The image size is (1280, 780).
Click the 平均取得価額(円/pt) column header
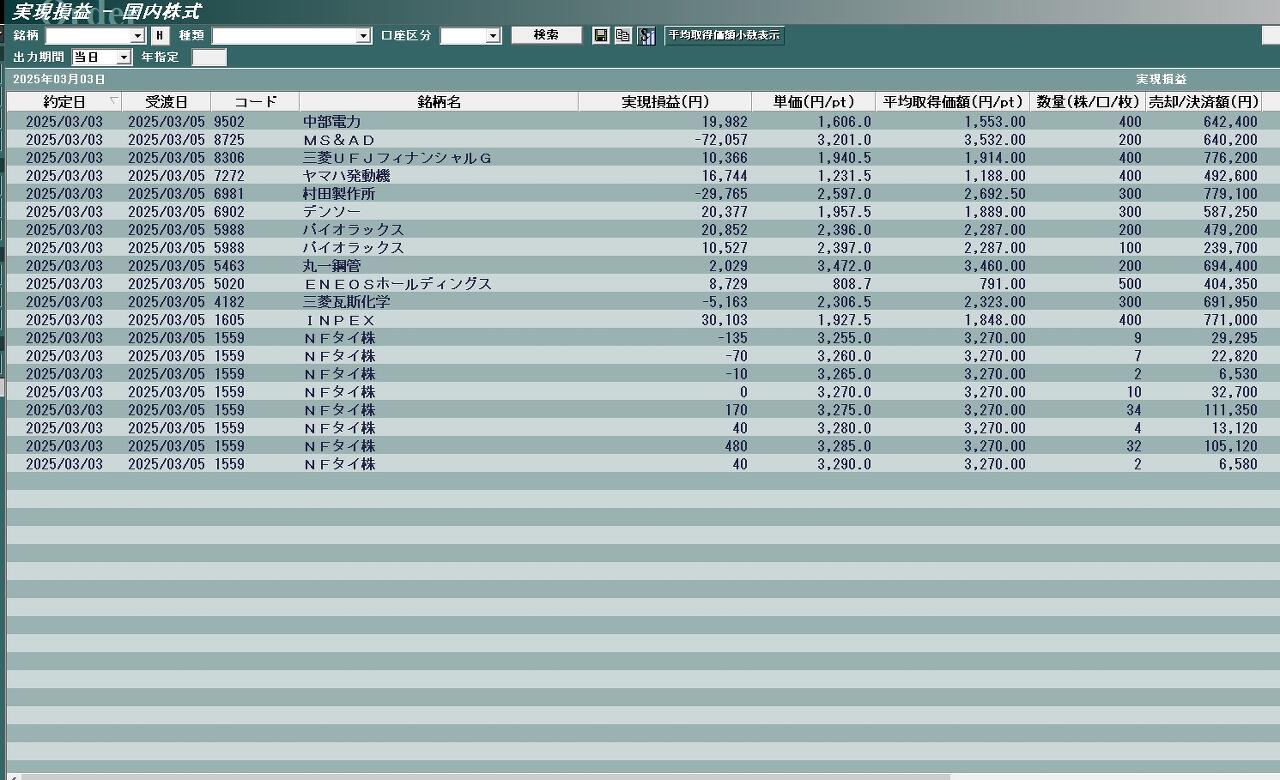(x=953, y=102)
